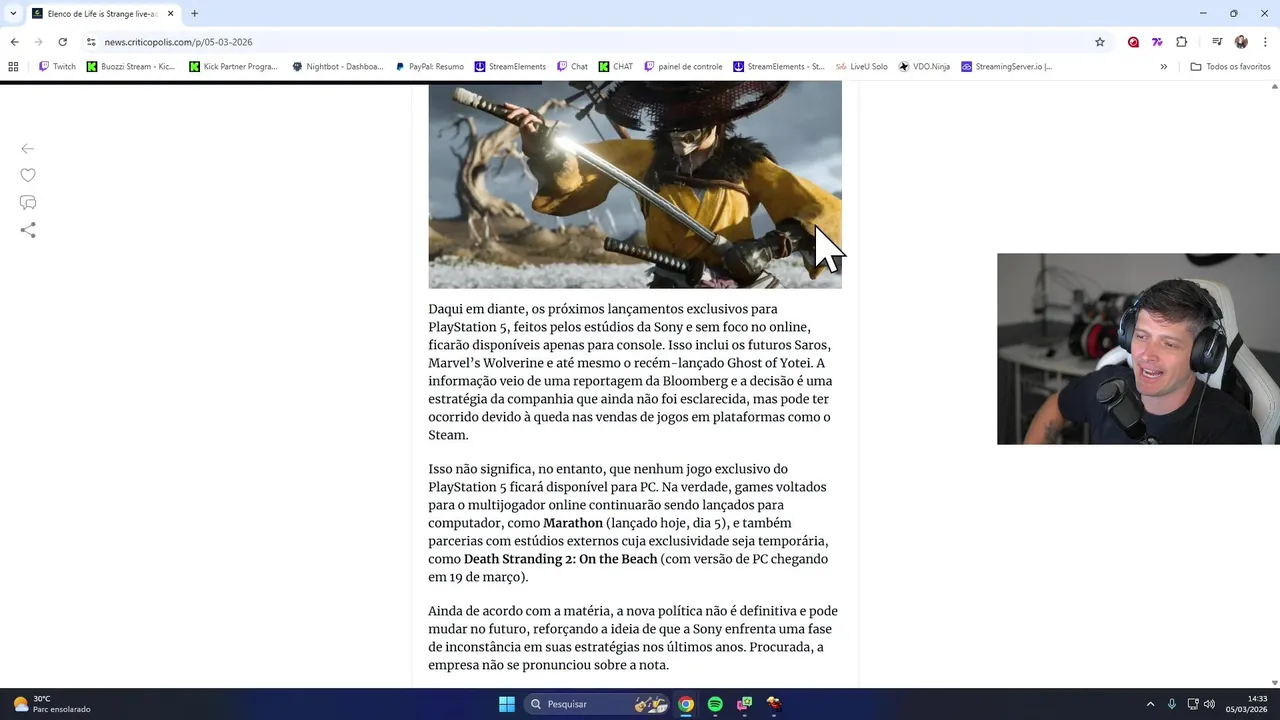Open the Chrome three-dot menu
The width and height of the screenshot is (1280, 720).
1266,42
